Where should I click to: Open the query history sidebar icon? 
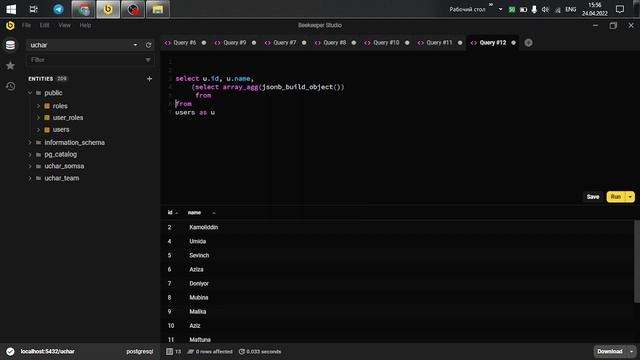[10, 86]
